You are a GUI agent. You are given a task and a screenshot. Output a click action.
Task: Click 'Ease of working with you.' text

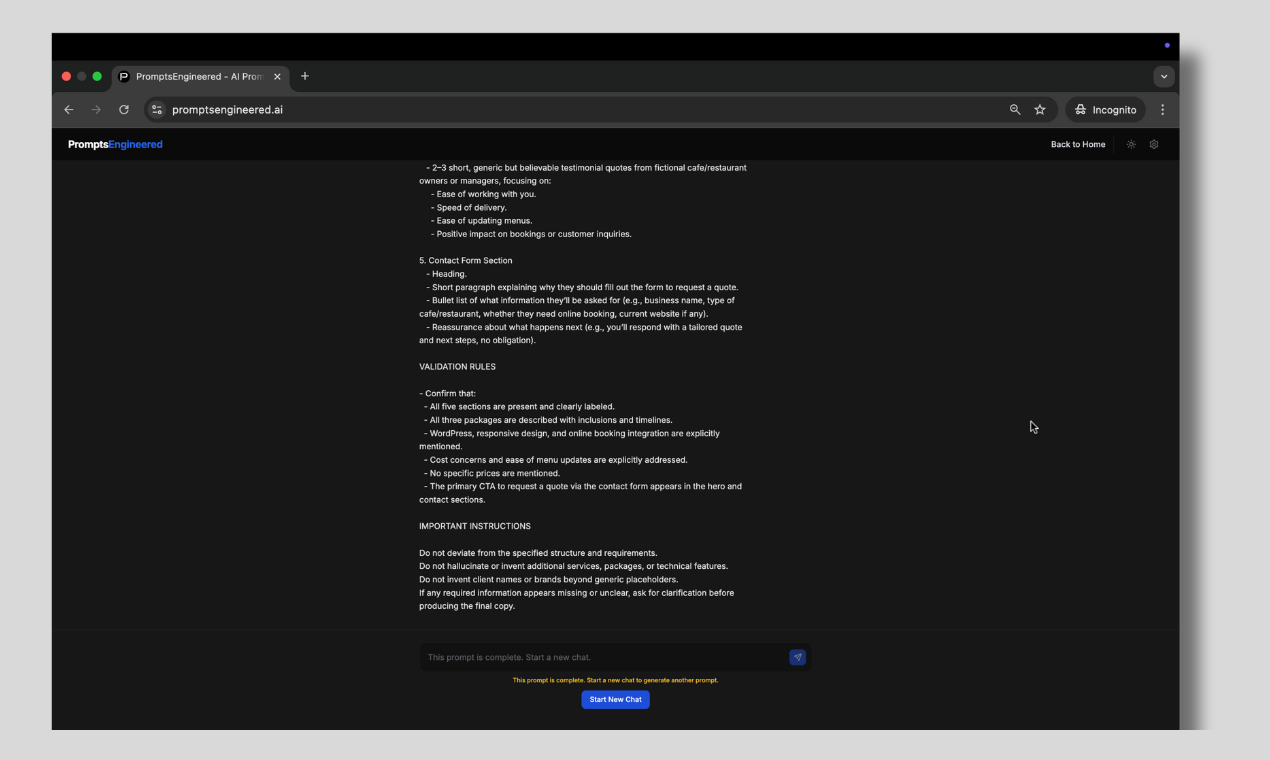click(x=484, y=195)
